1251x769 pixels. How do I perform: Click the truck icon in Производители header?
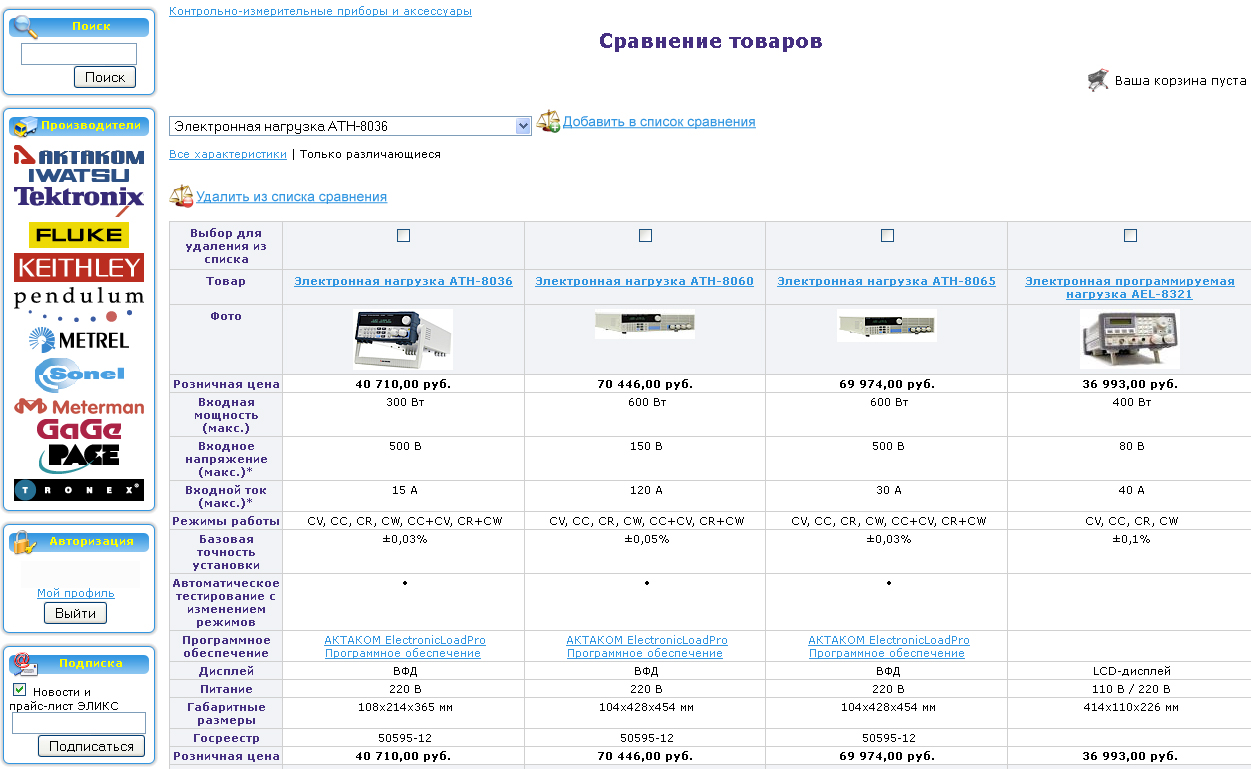[x=25, y=126]
